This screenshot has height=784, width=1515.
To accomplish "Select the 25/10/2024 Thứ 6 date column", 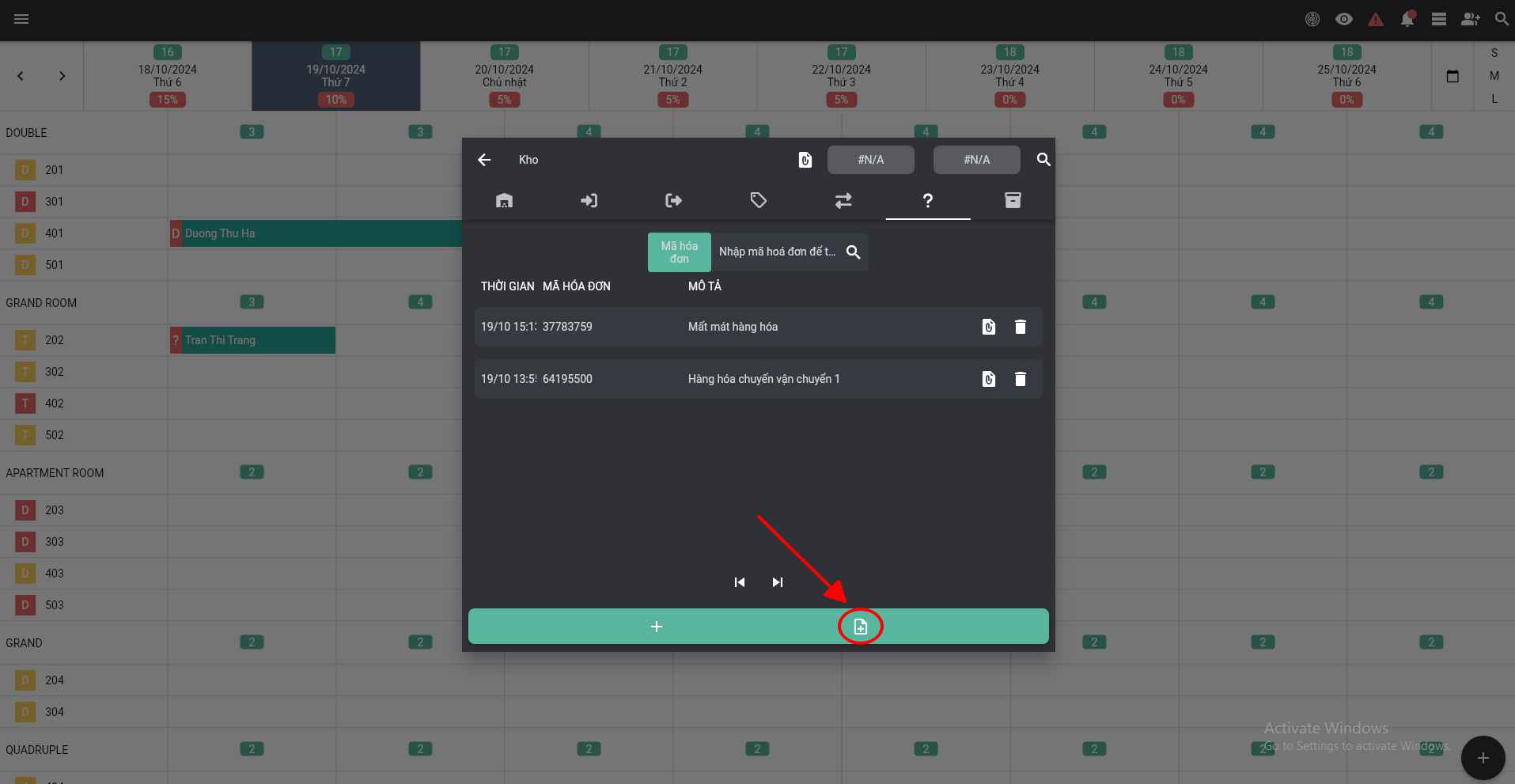I will [1347, 76].
